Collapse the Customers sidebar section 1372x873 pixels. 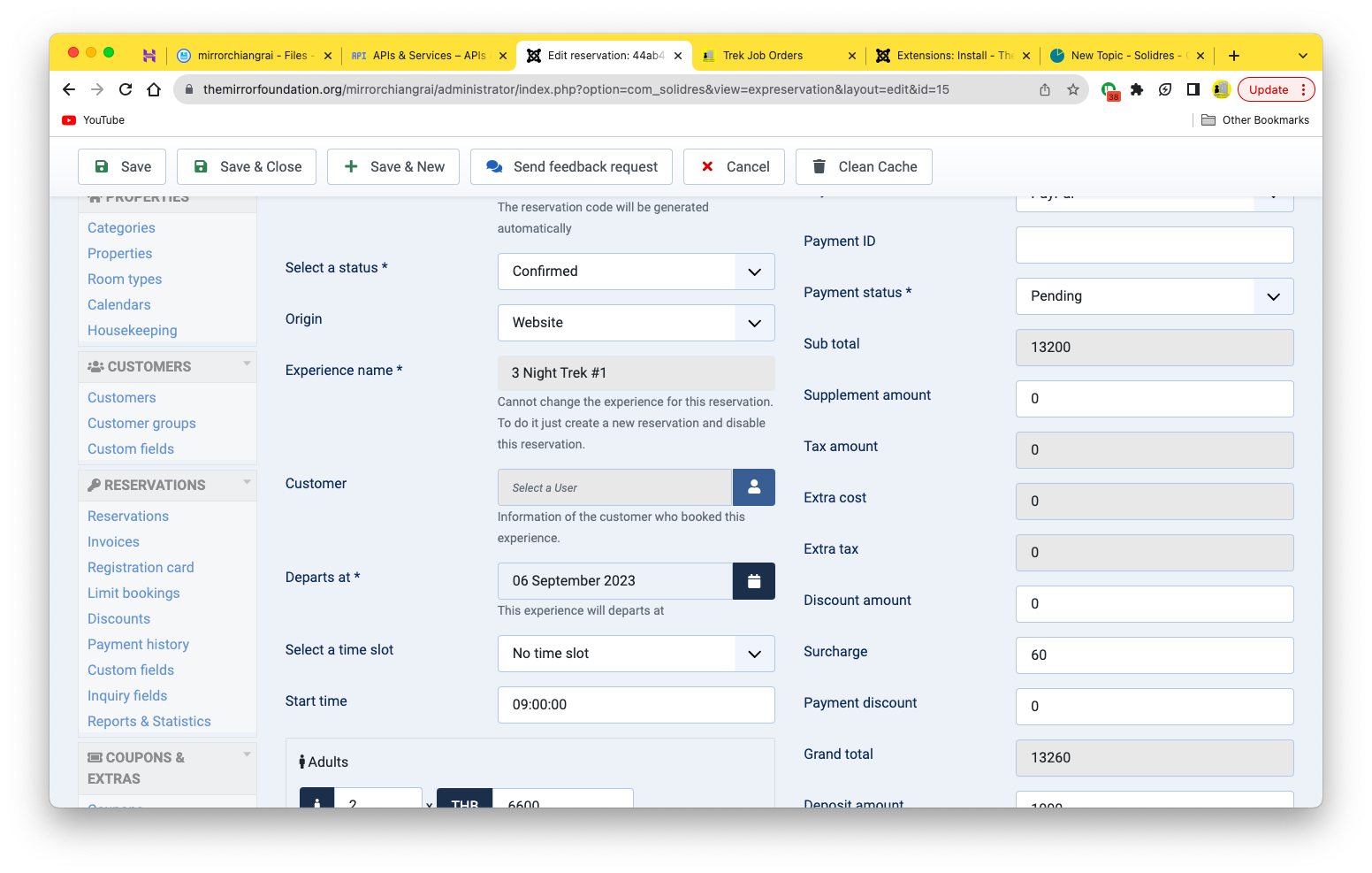pos(247,364)
